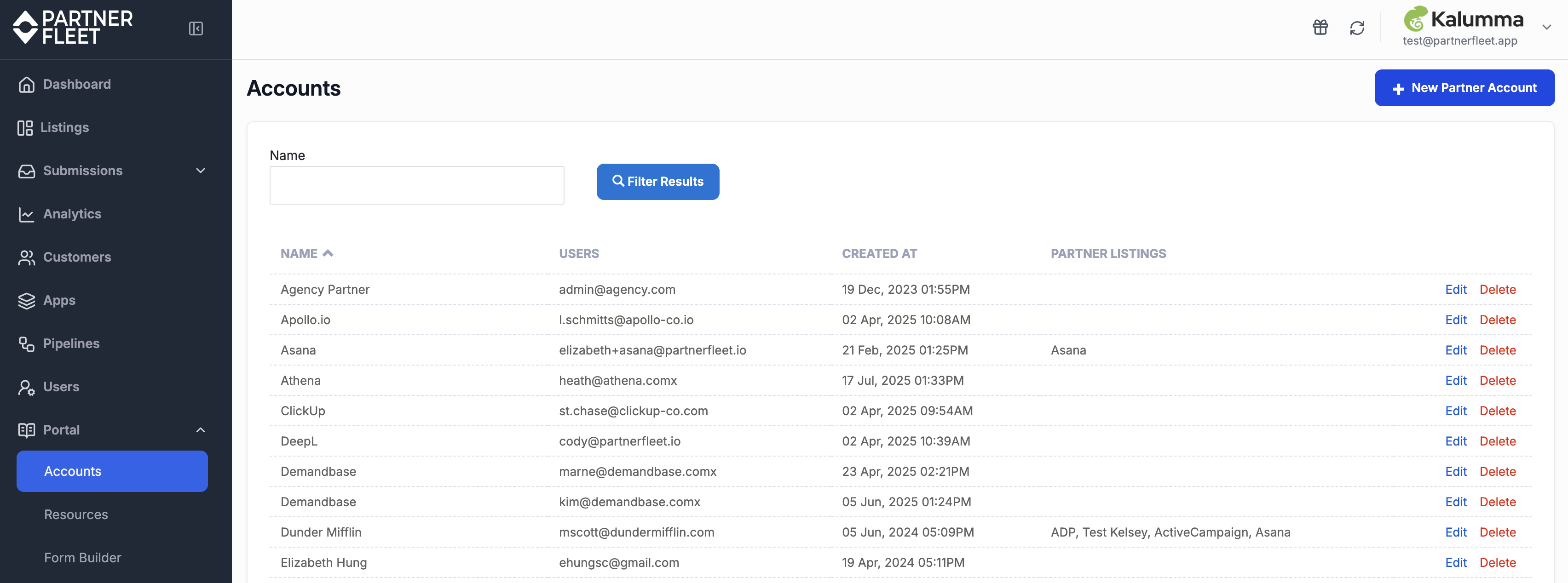
Task: Click the Partner Fleet logo
Action: [x=73, y=28]
